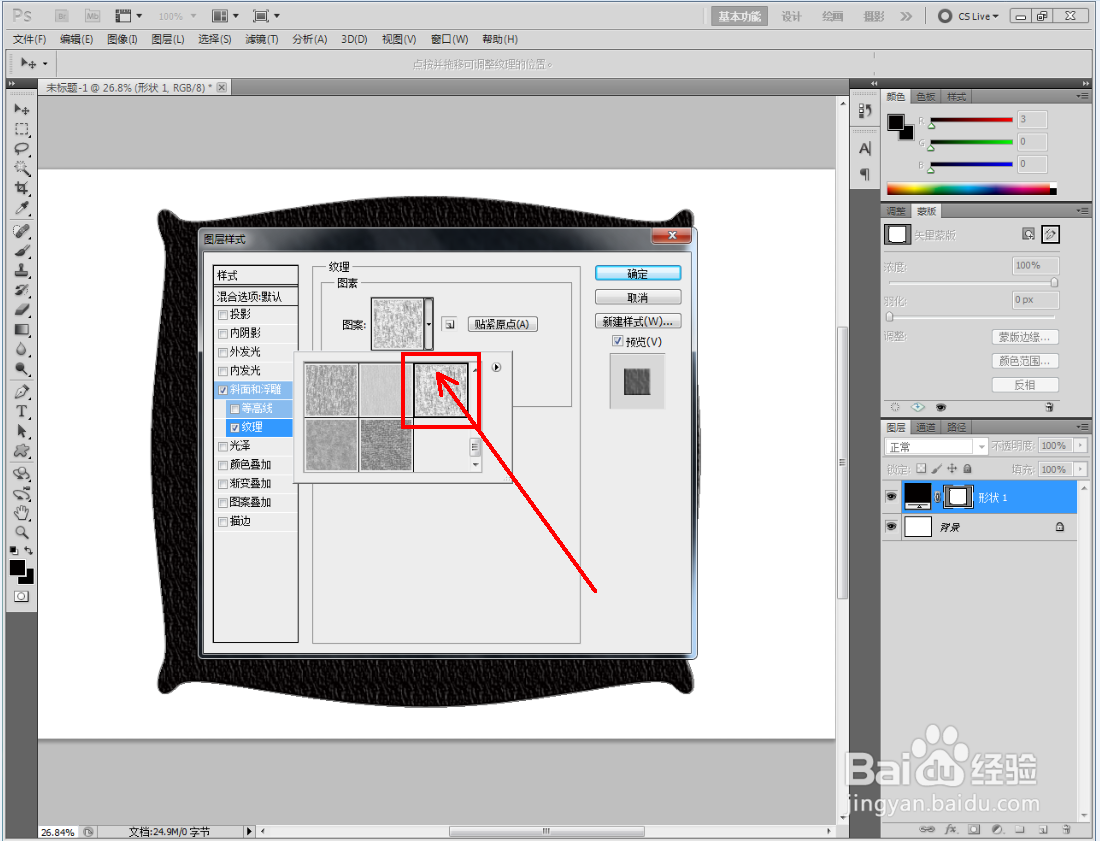Viewport: 1100px width, 841px height.
Task: Enable the 内发光 checkbox
Action: [x=223, y=371]
